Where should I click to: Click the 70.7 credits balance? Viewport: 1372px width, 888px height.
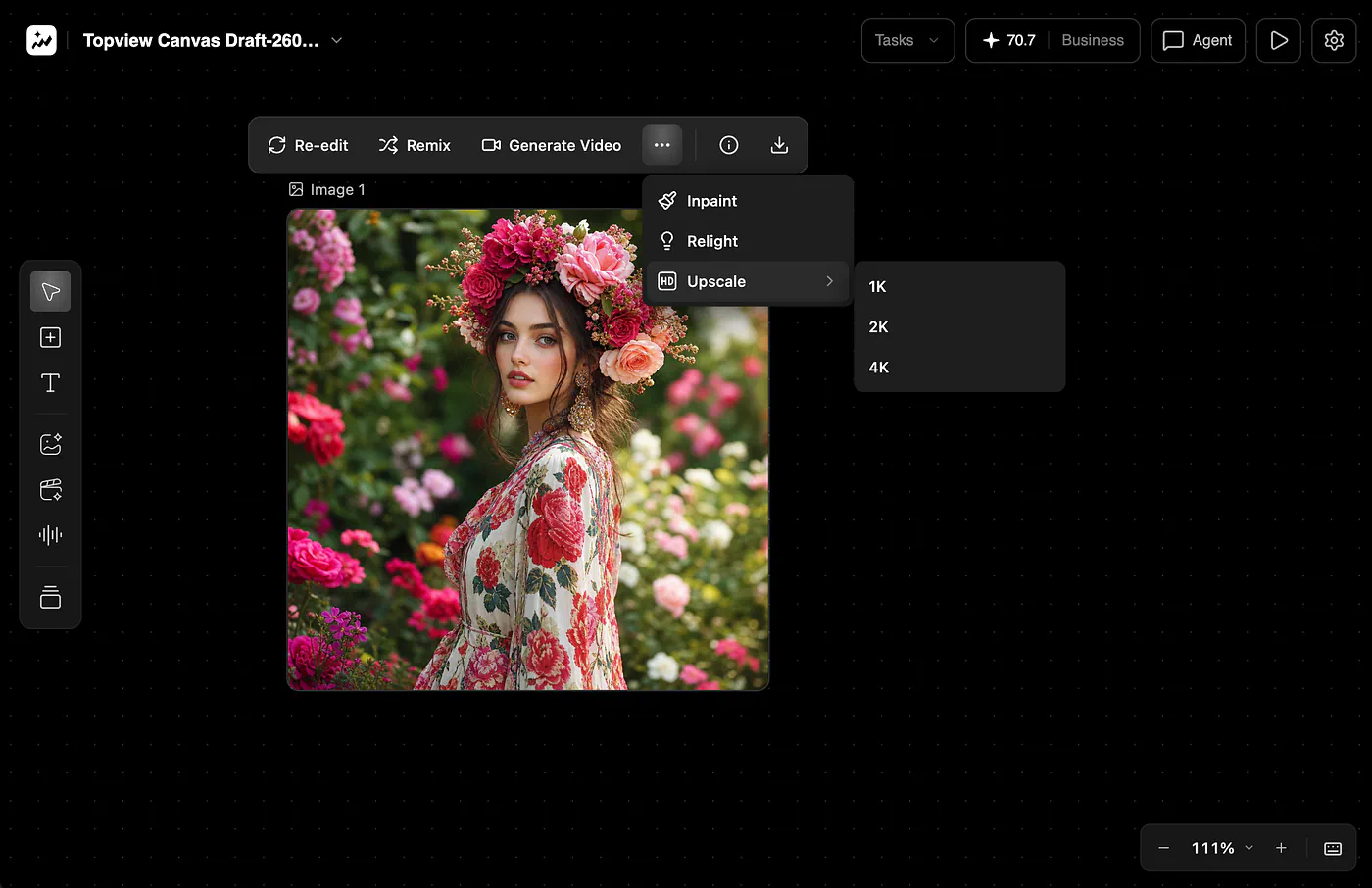(x=1009, y=40)
